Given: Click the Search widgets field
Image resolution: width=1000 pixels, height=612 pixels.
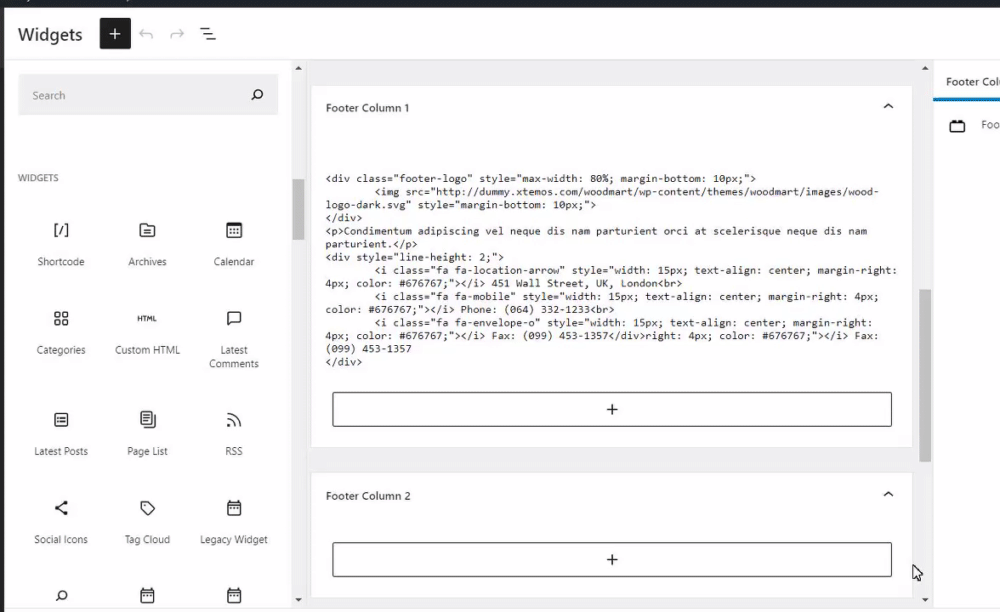Looking at the screenshot, I should [148, 95].
